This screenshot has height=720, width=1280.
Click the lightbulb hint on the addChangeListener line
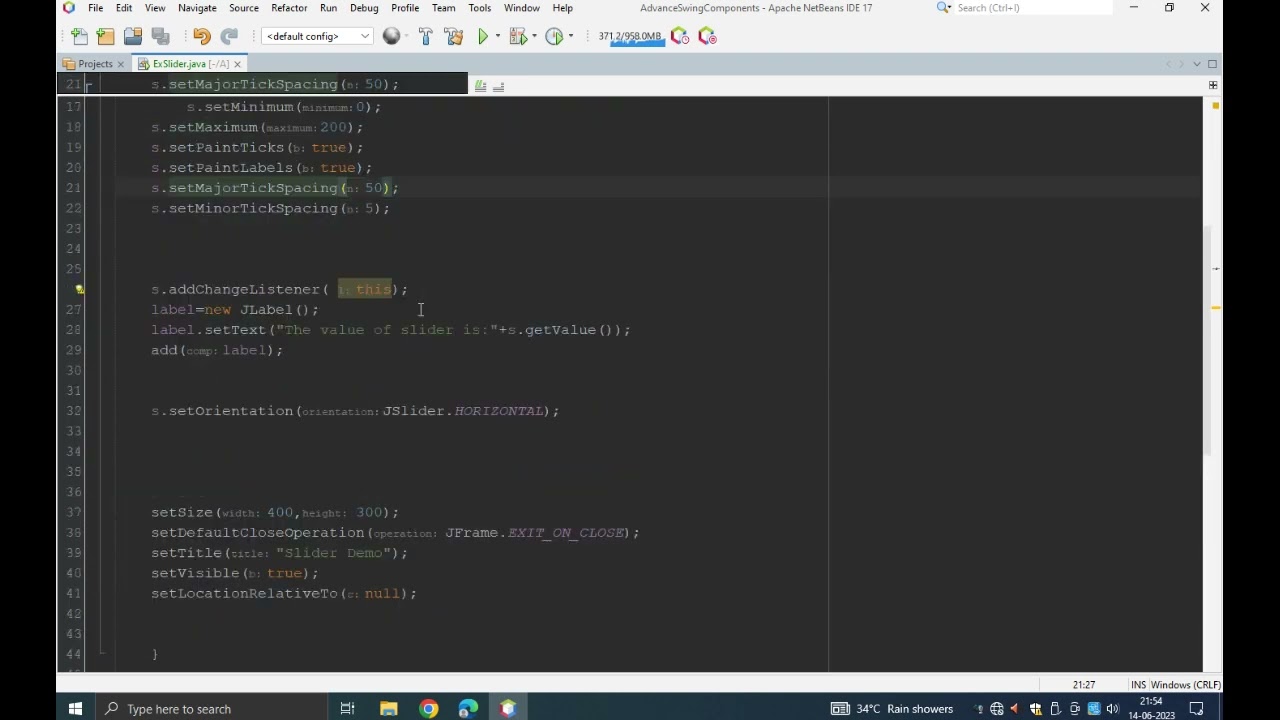coord(79,289)
